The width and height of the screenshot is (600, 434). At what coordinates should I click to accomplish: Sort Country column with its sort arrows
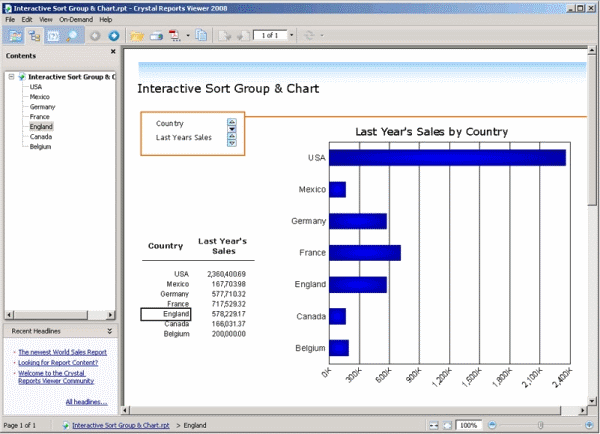coord(231,124)
